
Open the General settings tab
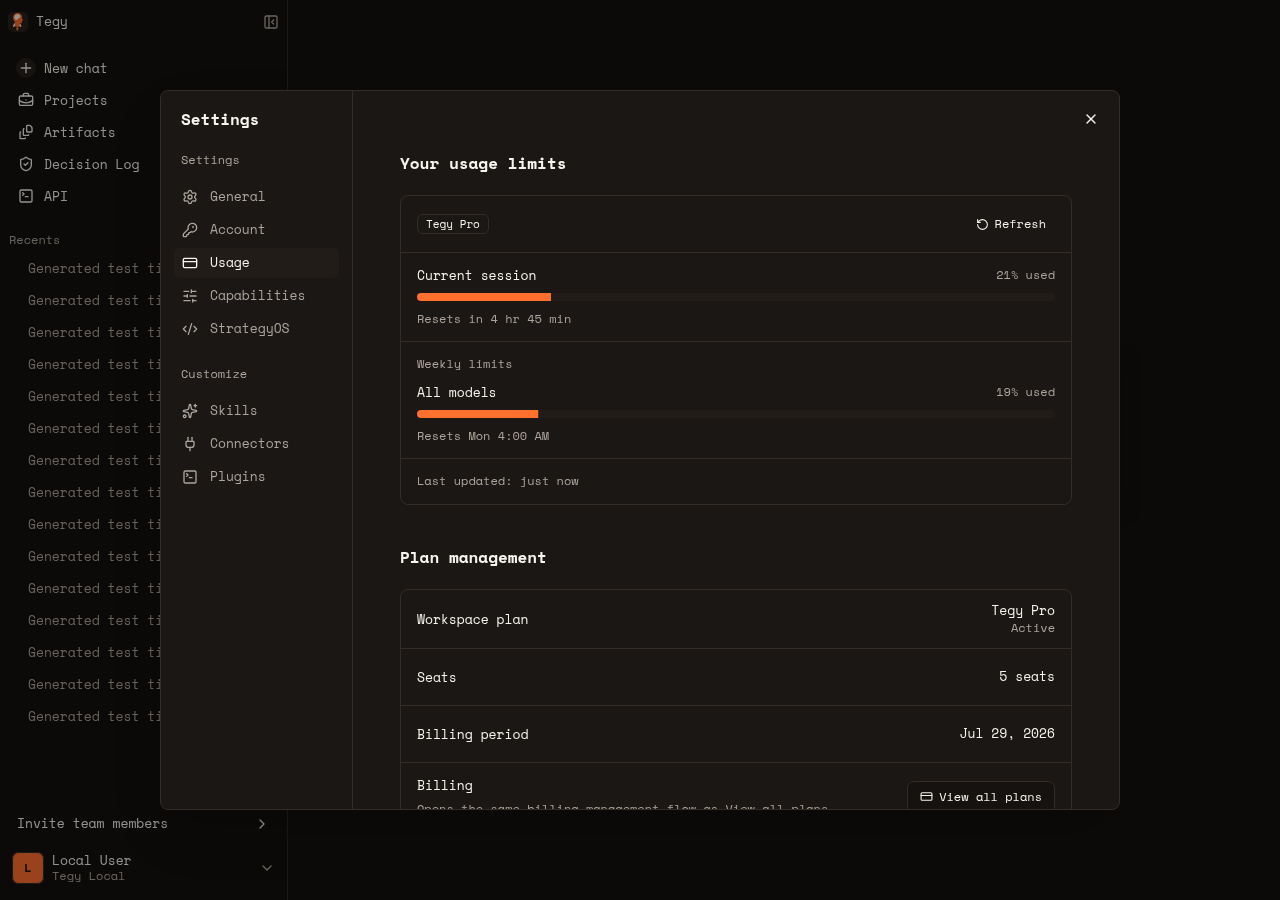(257, 197)
